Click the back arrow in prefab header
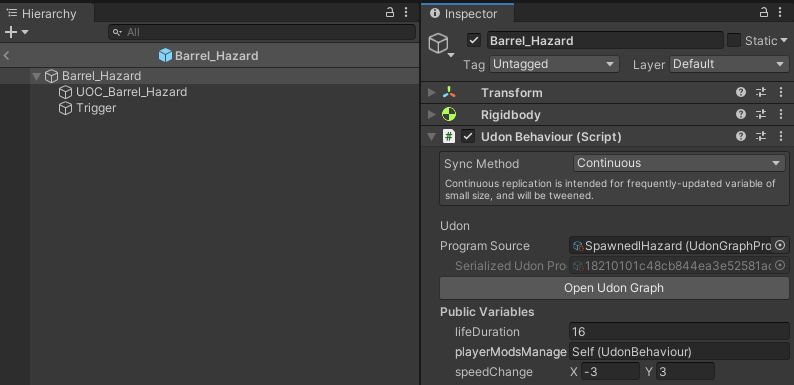Viewport: 794px width, 385px height. click(7, 56)
